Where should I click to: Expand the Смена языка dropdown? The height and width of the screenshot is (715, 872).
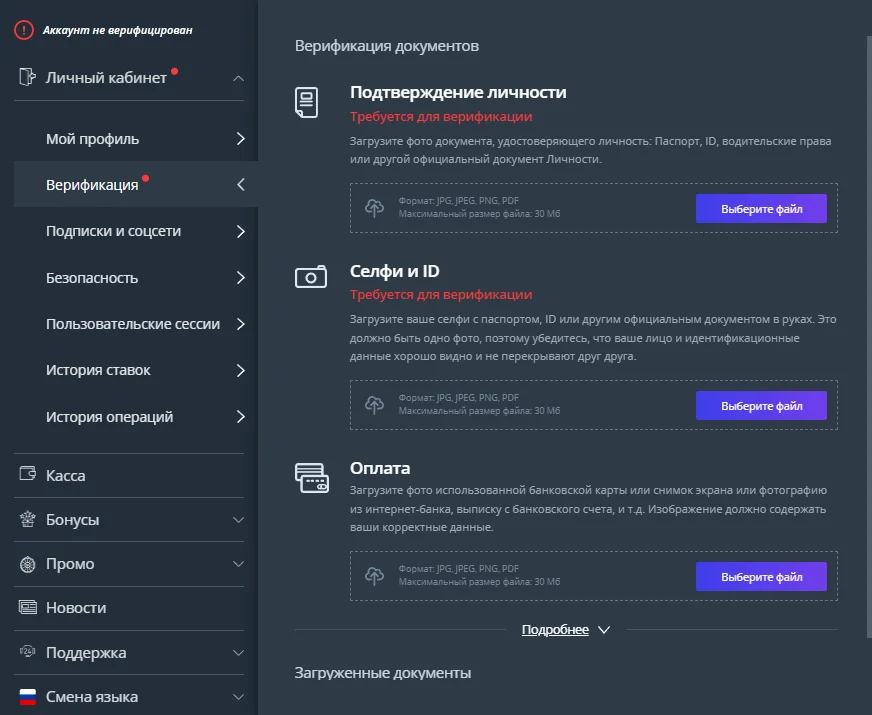coord(238,697)
